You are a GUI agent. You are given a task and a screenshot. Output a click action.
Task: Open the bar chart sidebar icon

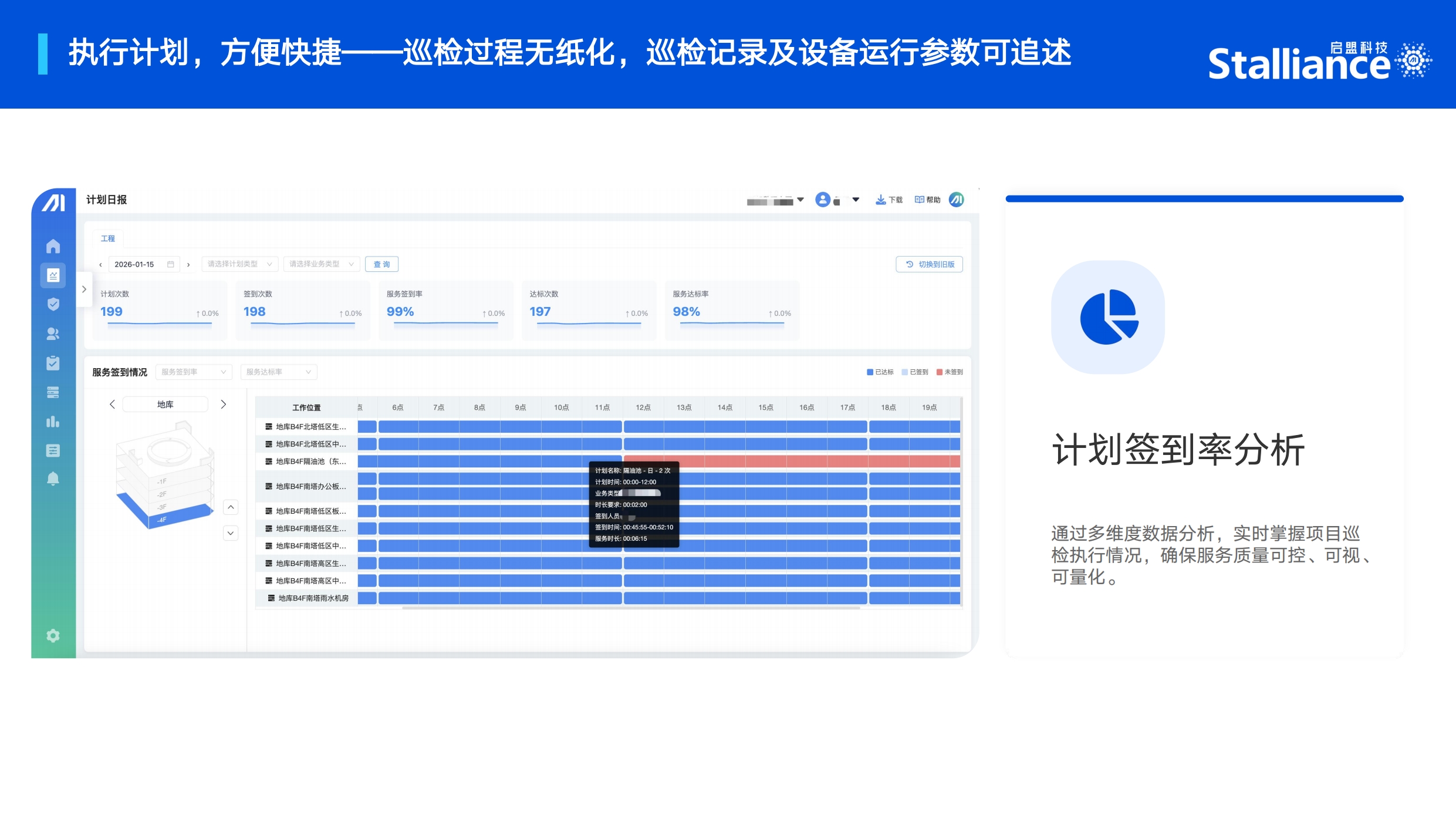(53, 422)
